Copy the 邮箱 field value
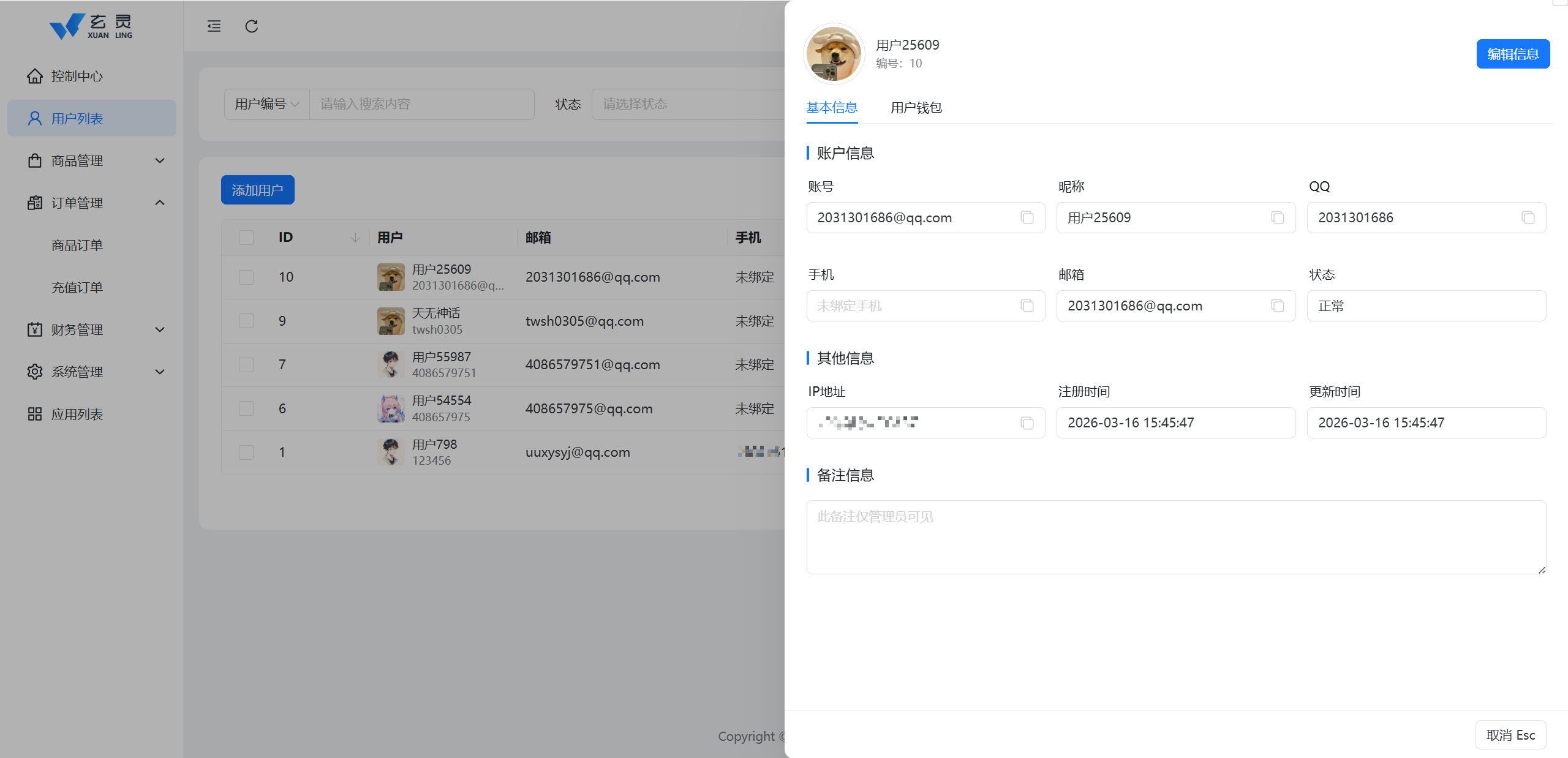1568x758 pixels. 1277,306
